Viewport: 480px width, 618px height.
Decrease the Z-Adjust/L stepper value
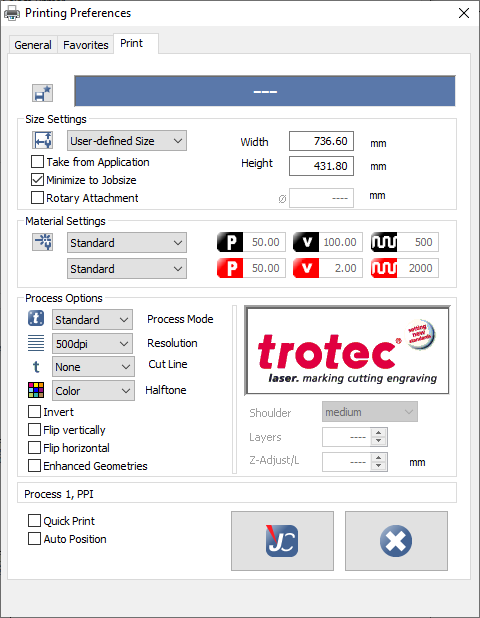pyautogui.click(x=379, y=466)
